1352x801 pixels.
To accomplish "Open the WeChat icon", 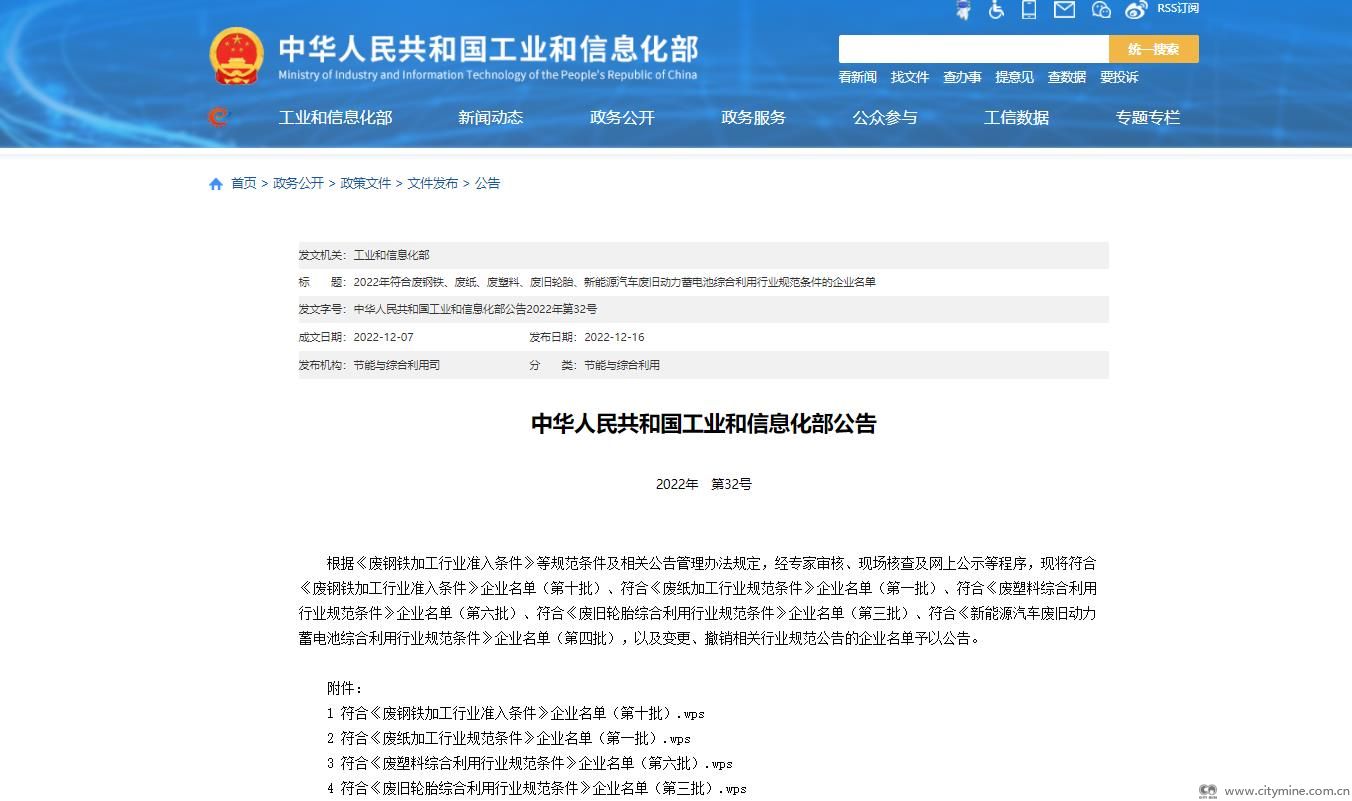I will (1101, 10).
